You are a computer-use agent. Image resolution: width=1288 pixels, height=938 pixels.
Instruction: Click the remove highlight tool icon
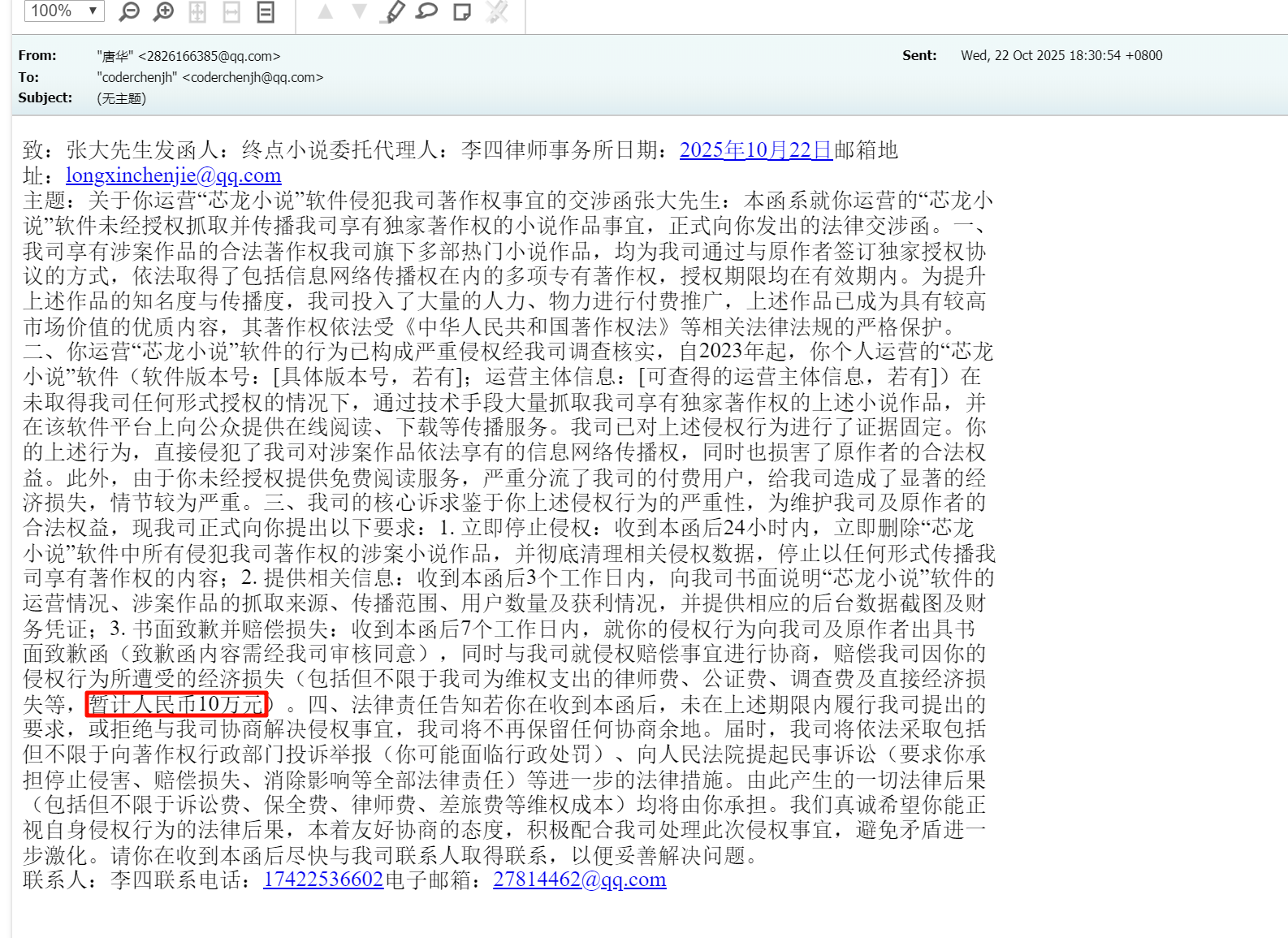tap(496, 11)
